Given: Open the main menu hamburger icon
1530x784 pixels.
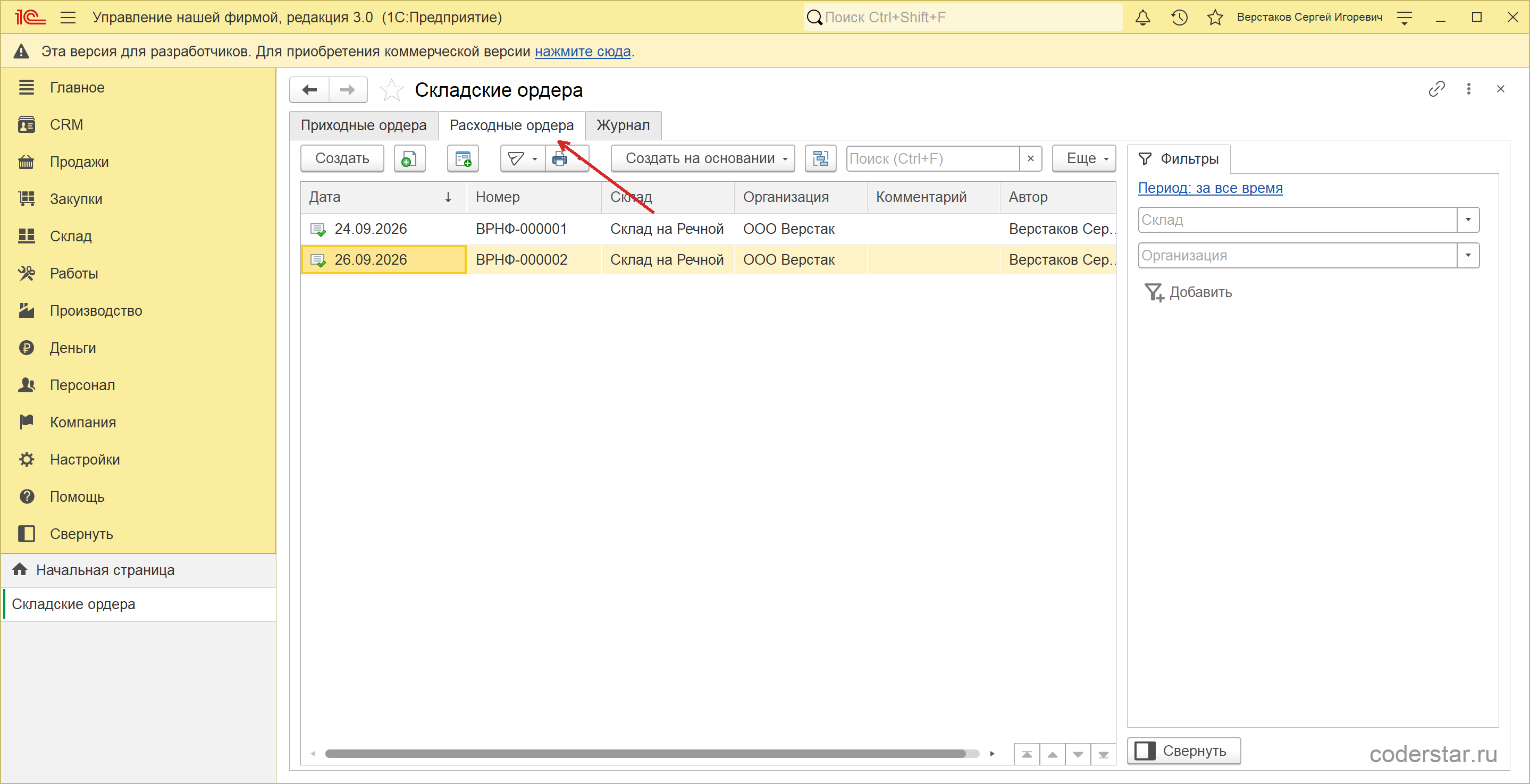Looking at the screenshot, I should tap(68, 17).
